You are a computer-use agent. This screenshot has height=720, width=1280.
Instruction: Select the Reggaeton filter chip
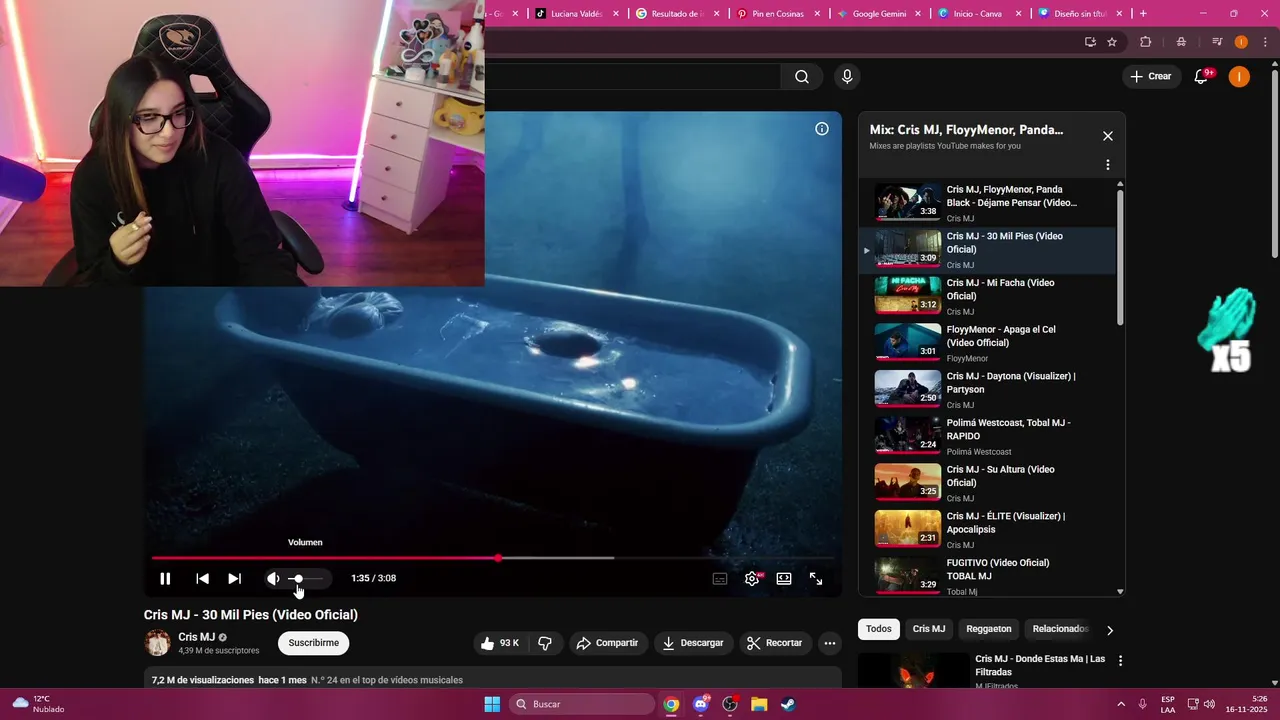[989, 629]
